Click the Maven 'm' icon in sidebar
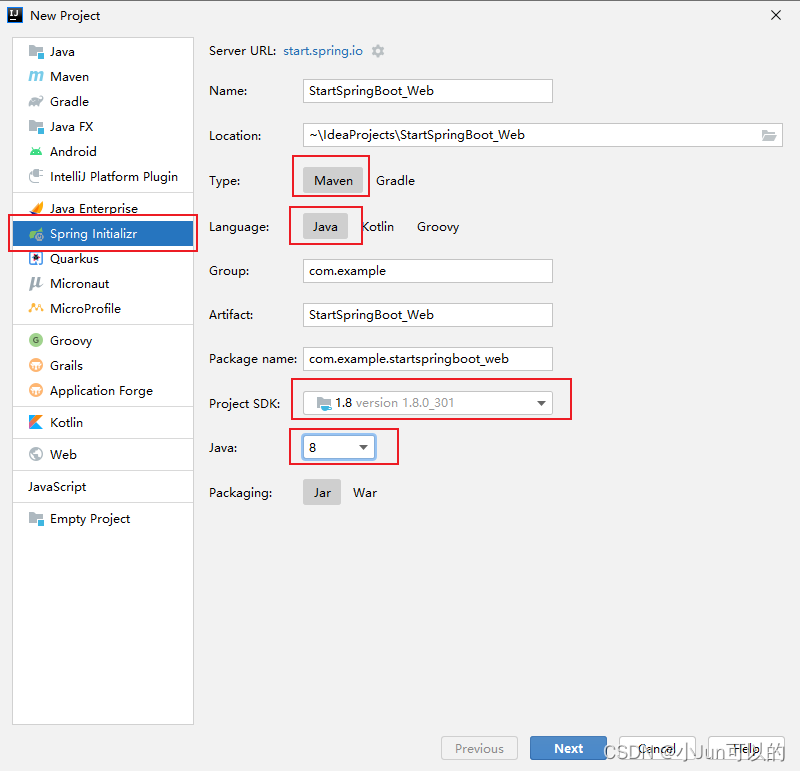This screenshot has height=771, width=800. pos(36,77)
